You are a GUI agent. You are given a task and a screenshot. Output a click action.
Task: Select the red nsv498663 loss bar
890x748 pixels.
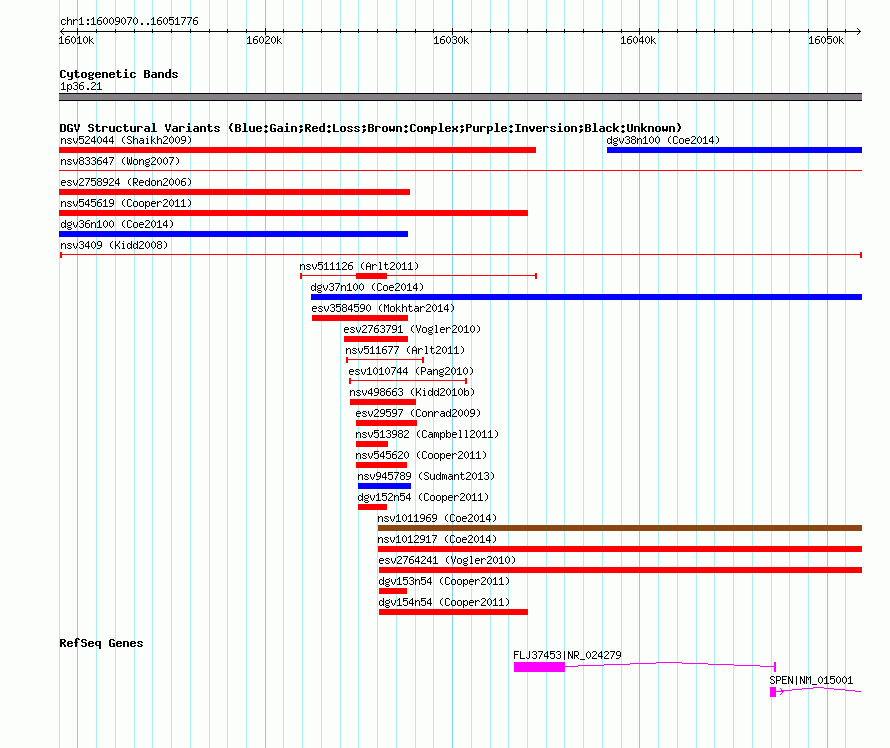383,402
